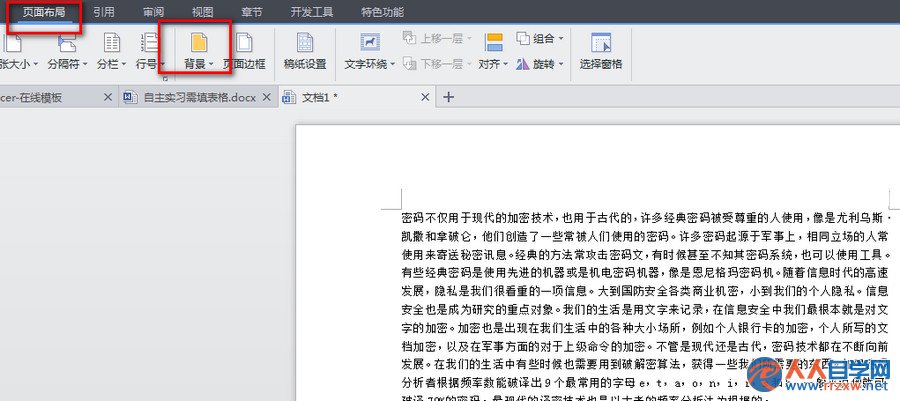This screenshot has width=900, height=401.
Task: Close the 自主实习需填表格.docx tab
Action: point(266,98)
